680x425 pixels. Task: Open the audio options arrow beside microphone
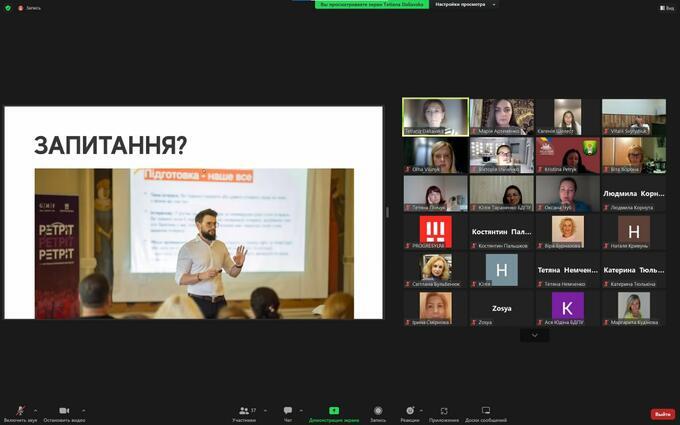click(x=36, y=410)
